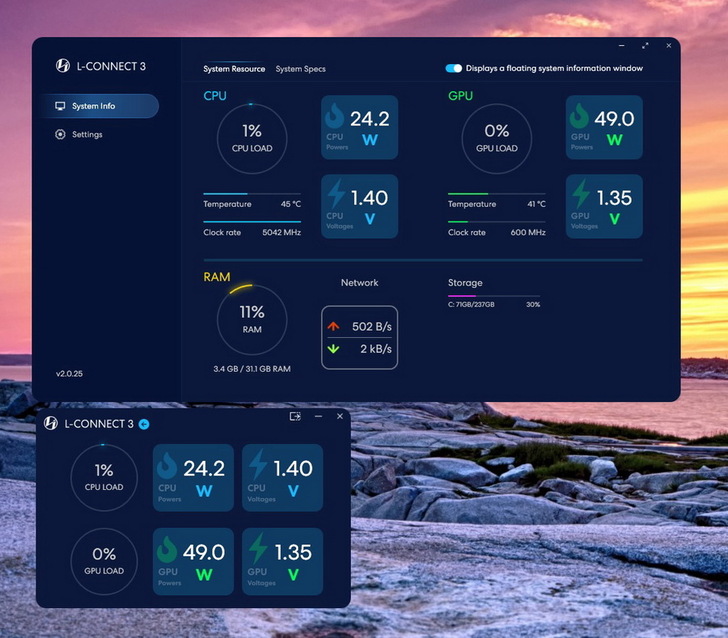Click the 41 °C GPU temperature value
This screenshot has width=728, height=638.
coord(536,204)
